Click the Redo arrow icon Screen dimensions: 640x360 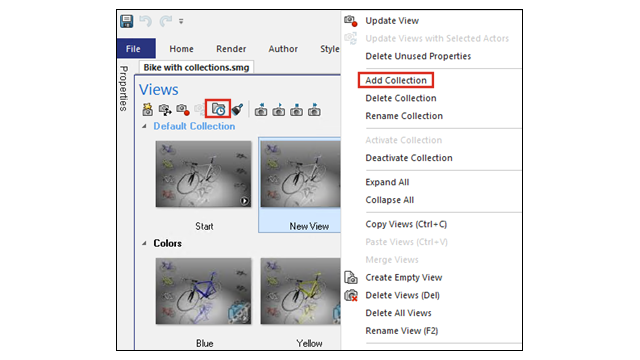coord(165,21)
